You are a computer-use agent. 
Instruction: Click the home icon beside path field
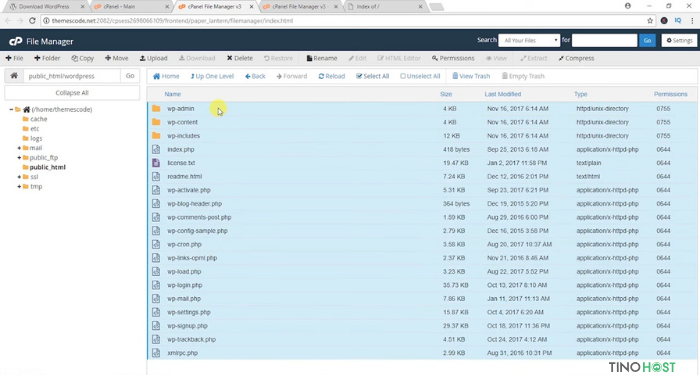pos(14,75)
